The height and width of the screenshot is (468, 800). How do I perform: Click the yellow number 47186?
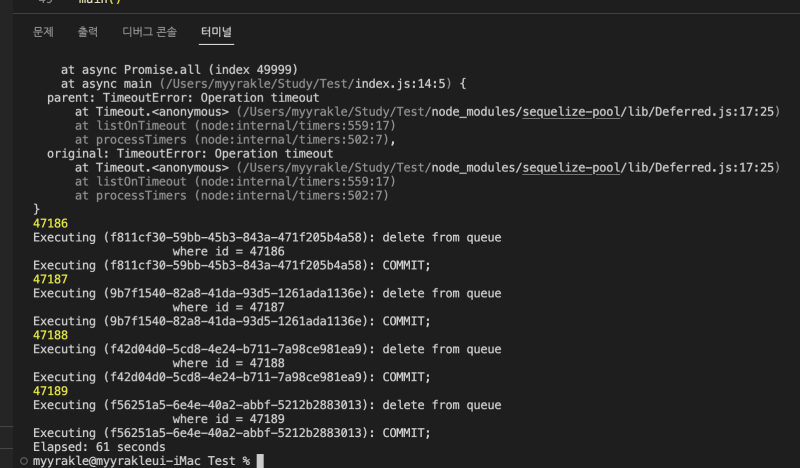(x=51, y=223)
